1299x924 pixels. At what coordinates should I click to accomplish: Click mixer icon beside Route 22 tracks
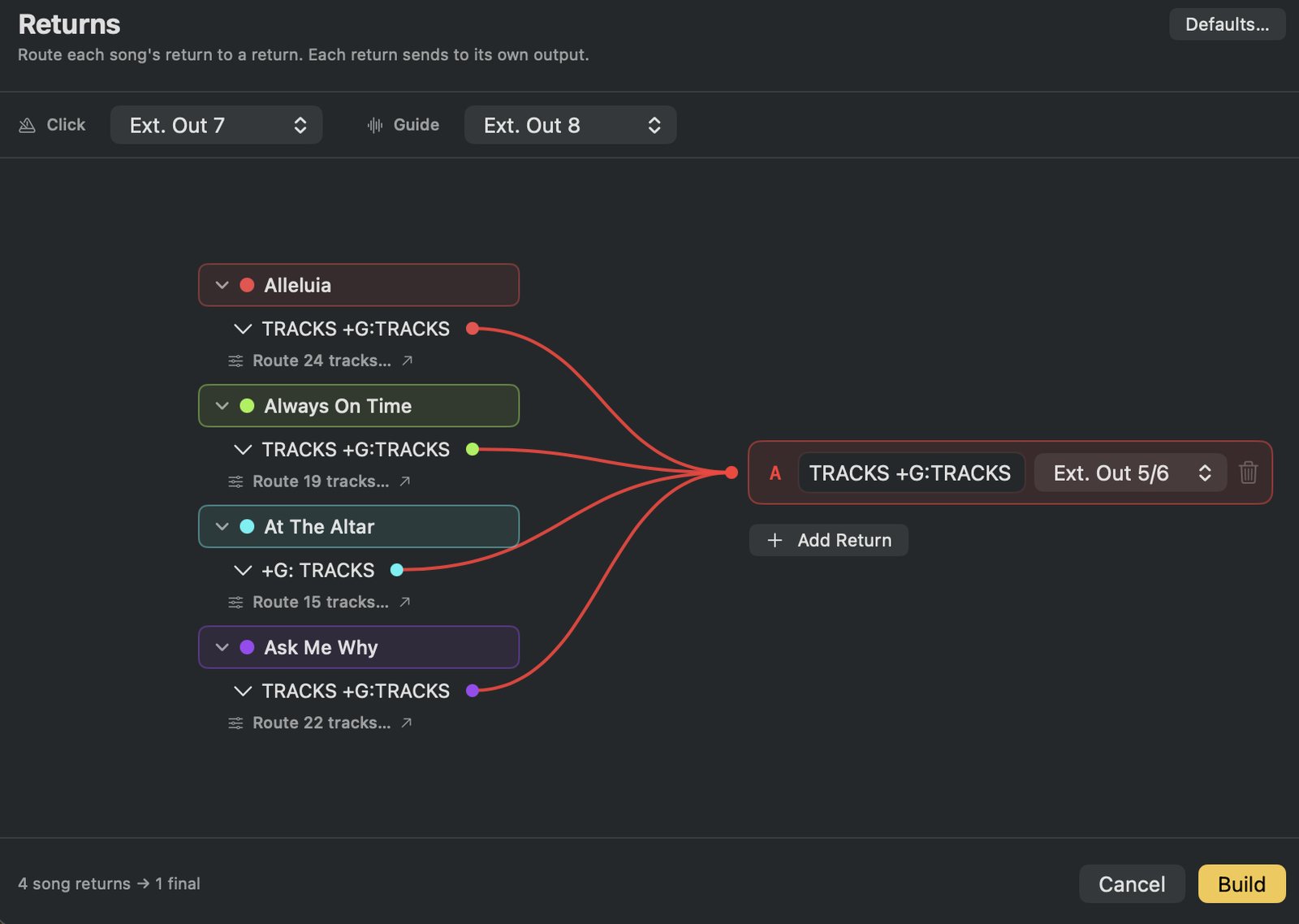[235, 723]
